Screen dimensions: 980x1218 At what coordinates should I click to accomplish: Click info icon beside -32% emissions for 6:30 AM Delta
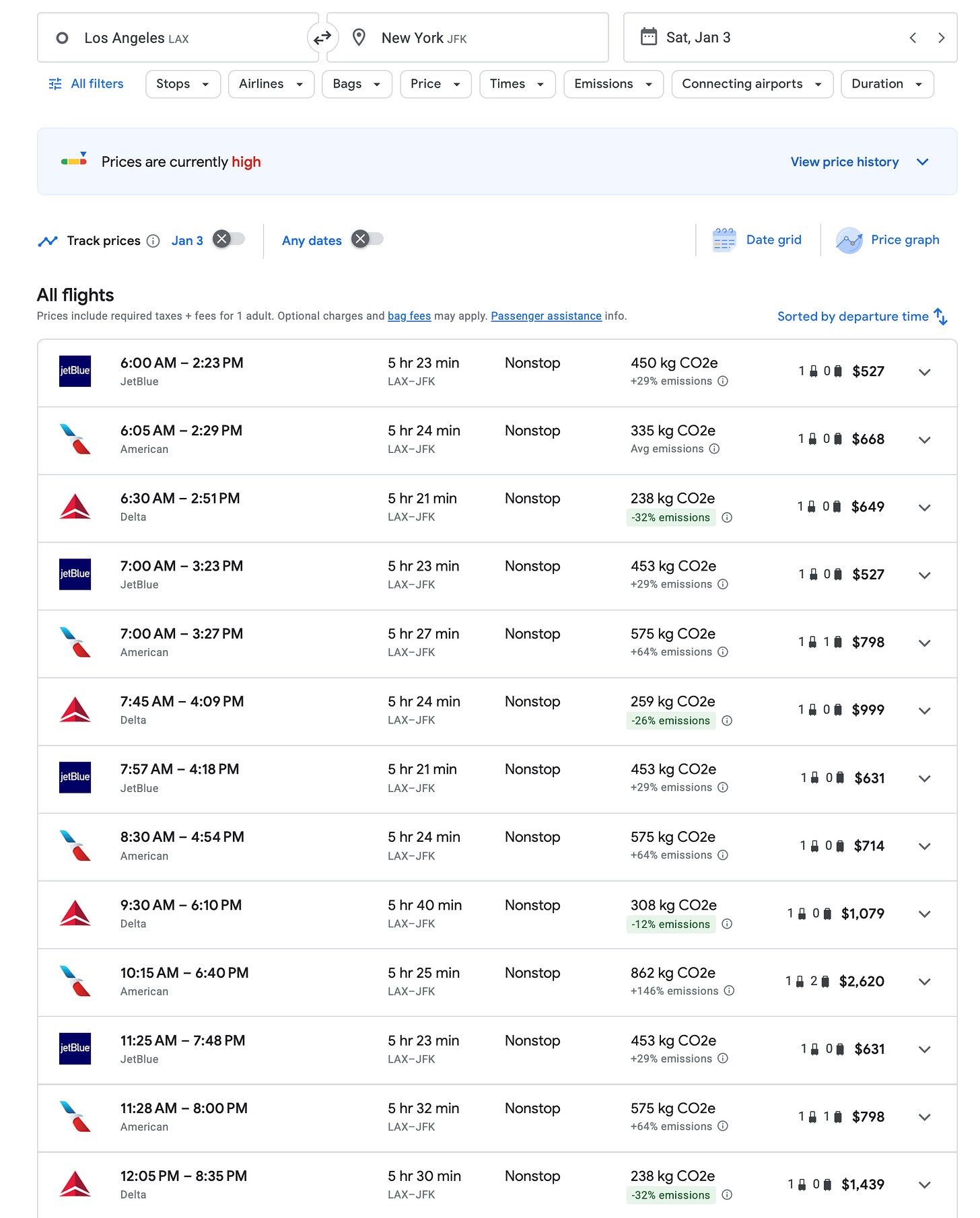click(x=727, y=517)
